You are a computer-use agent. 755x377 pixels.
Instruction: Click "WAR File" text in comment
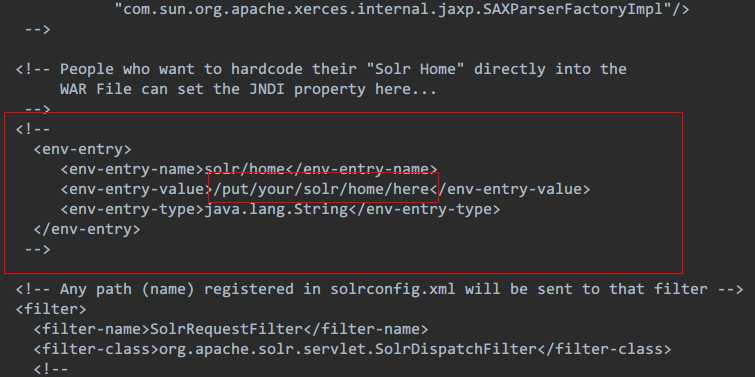pos(95,89)
